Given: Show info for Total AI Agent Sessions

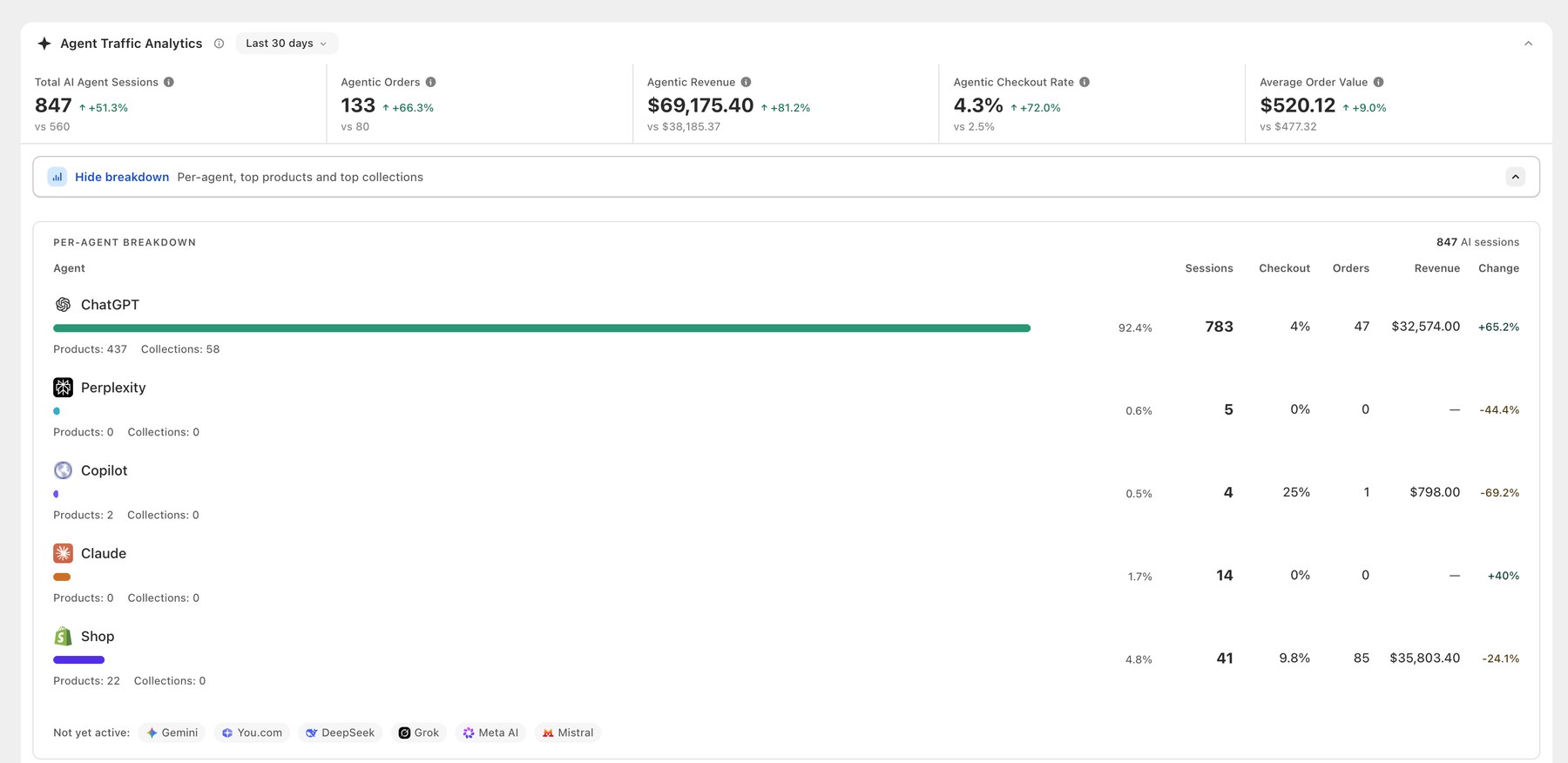Looking at the screenshot, I should click(x=169, y=82).
